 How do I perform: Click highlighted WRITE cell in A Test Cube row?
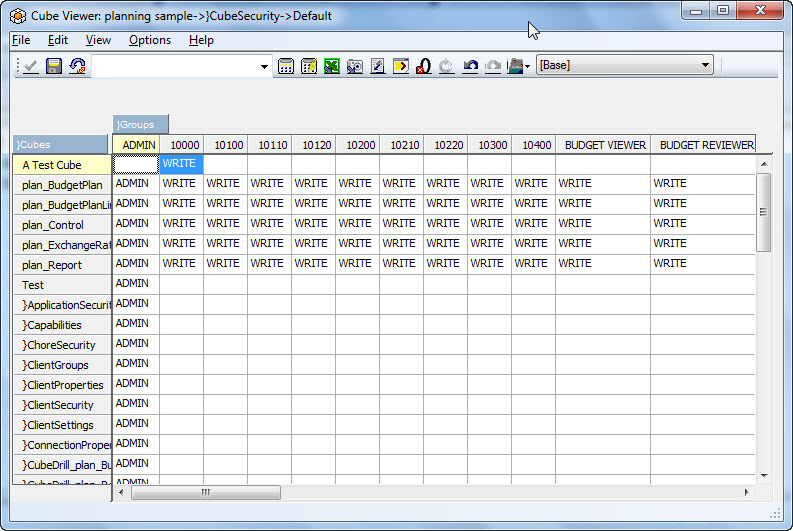(x=182, y=164)
